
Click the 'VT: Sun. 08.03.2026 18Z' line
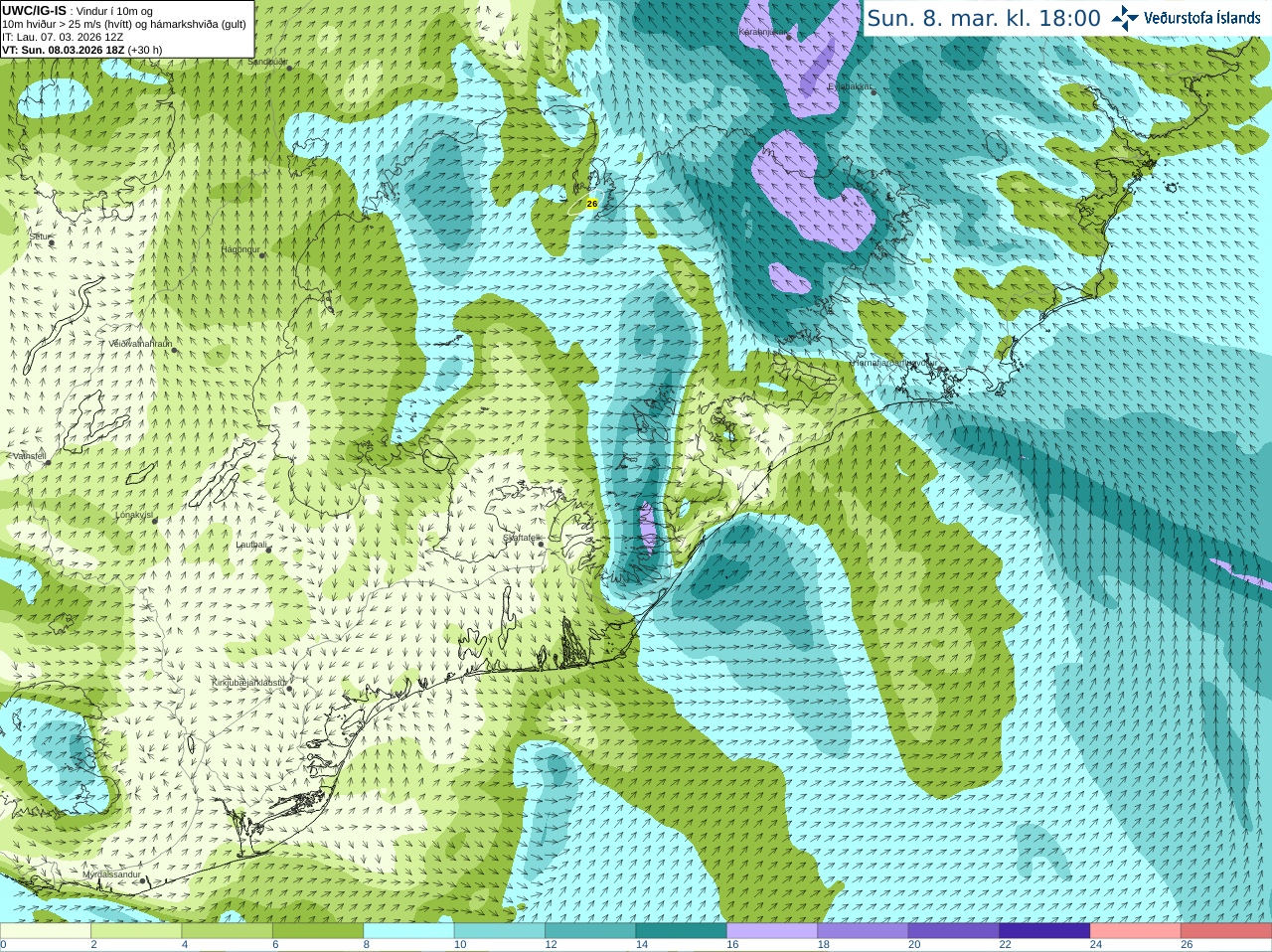pyautogui.click(x=64, y=50)
